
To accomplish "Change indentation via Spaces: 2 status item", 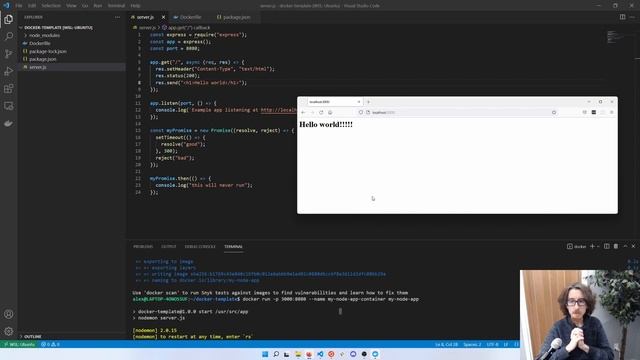I will click(472, 344).
